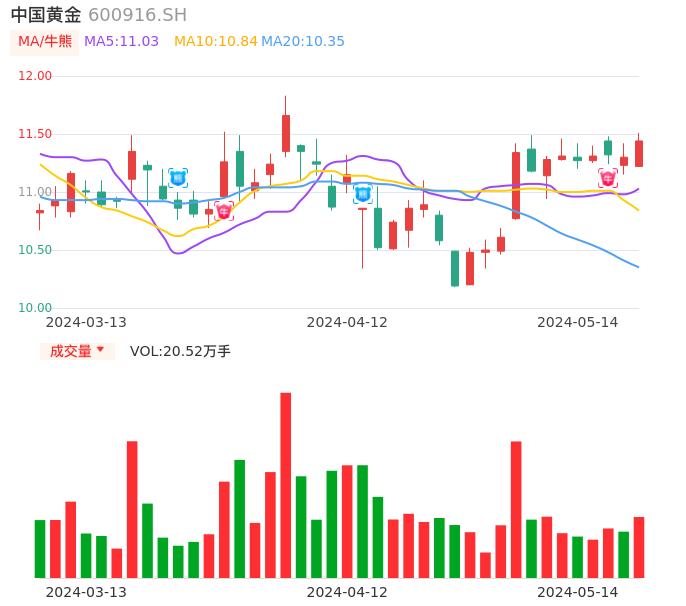This screenshot has height=606, width=686.
Task: Click the 中国黄金 stock name title
Action: (x=46, y=15)
